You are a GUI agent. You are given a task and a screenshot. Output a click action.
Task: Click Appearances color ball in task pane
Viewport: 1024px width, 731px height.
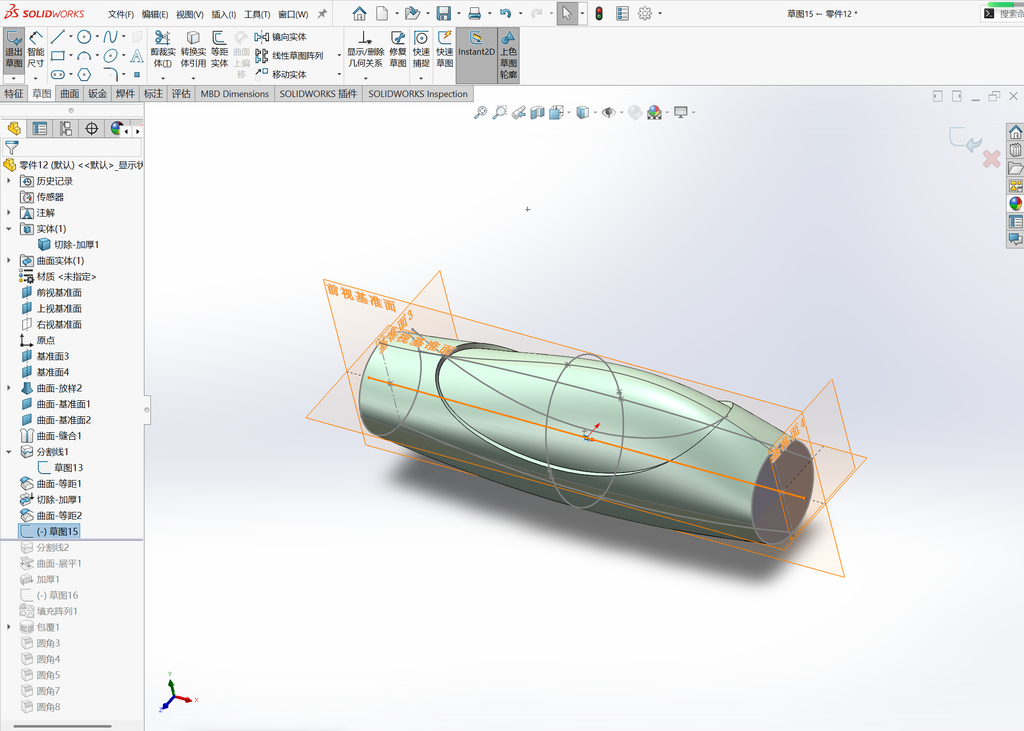[1016, 203]
